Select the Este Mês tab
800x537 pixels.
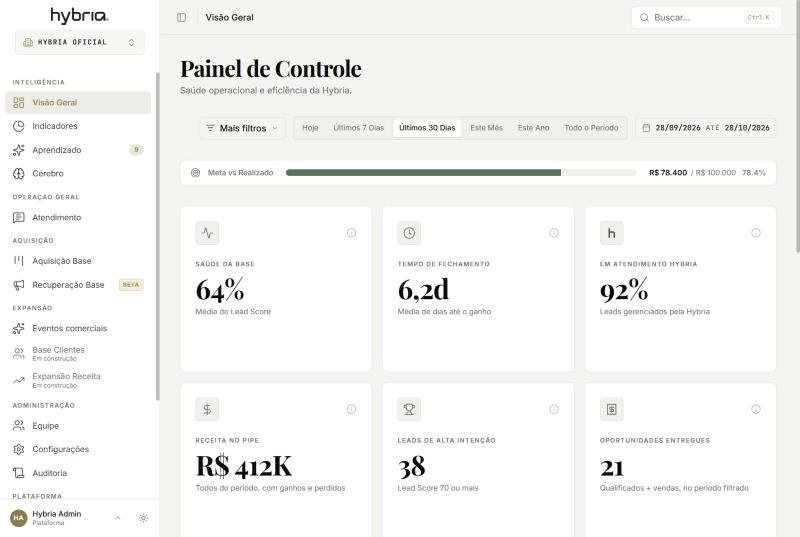[487, 128]
